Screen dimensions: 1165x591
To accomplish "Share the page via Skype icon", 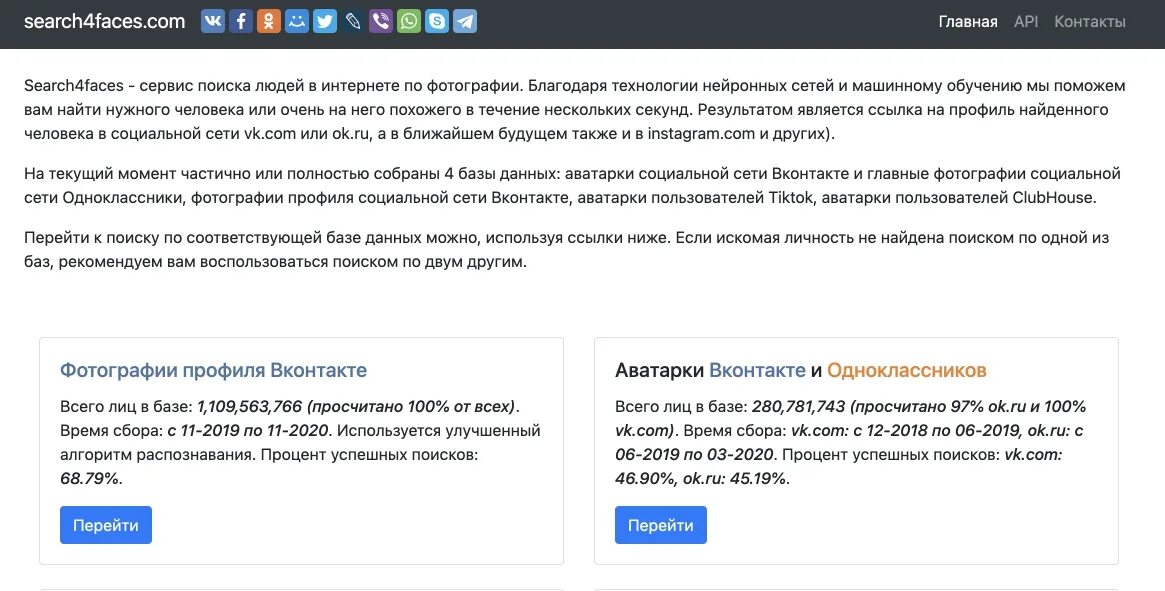I will point(437,21).
